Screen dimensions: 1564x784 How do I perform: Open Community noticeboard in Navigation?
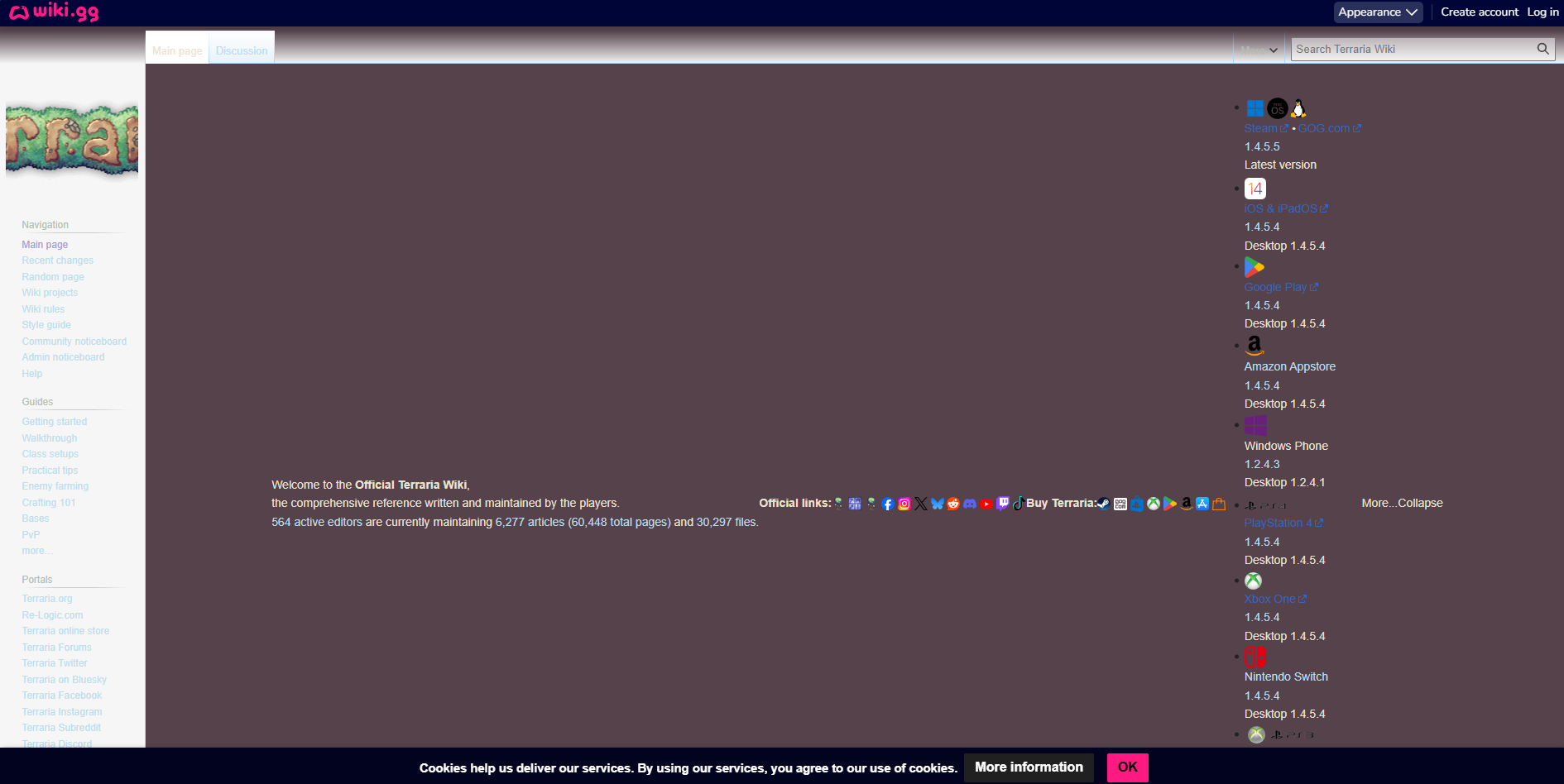(x=74, y=342)
